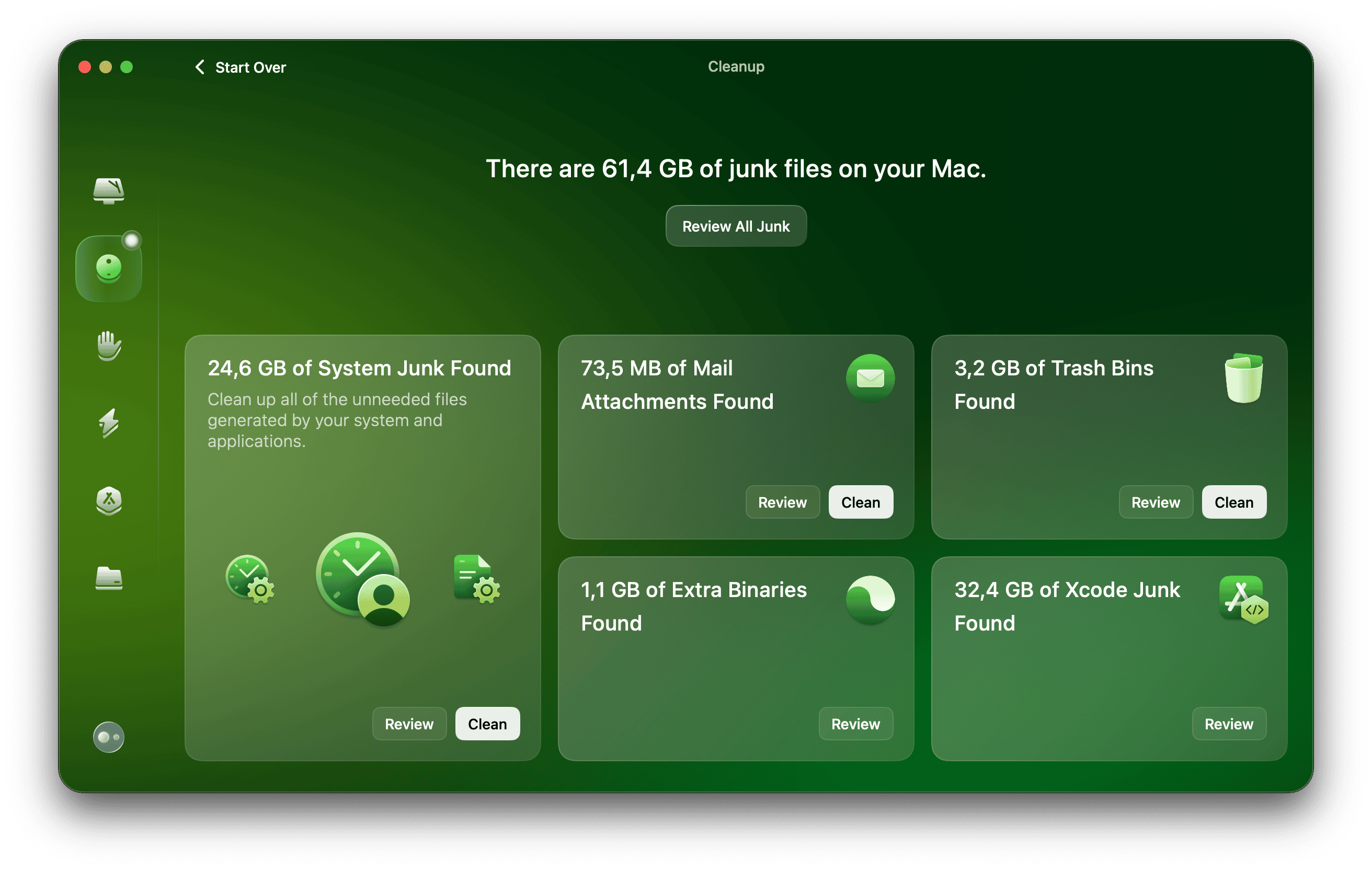Open the My Clutter folder icon
The width and height of the screenshot is (1372, 870).
(x=108, y=578)
